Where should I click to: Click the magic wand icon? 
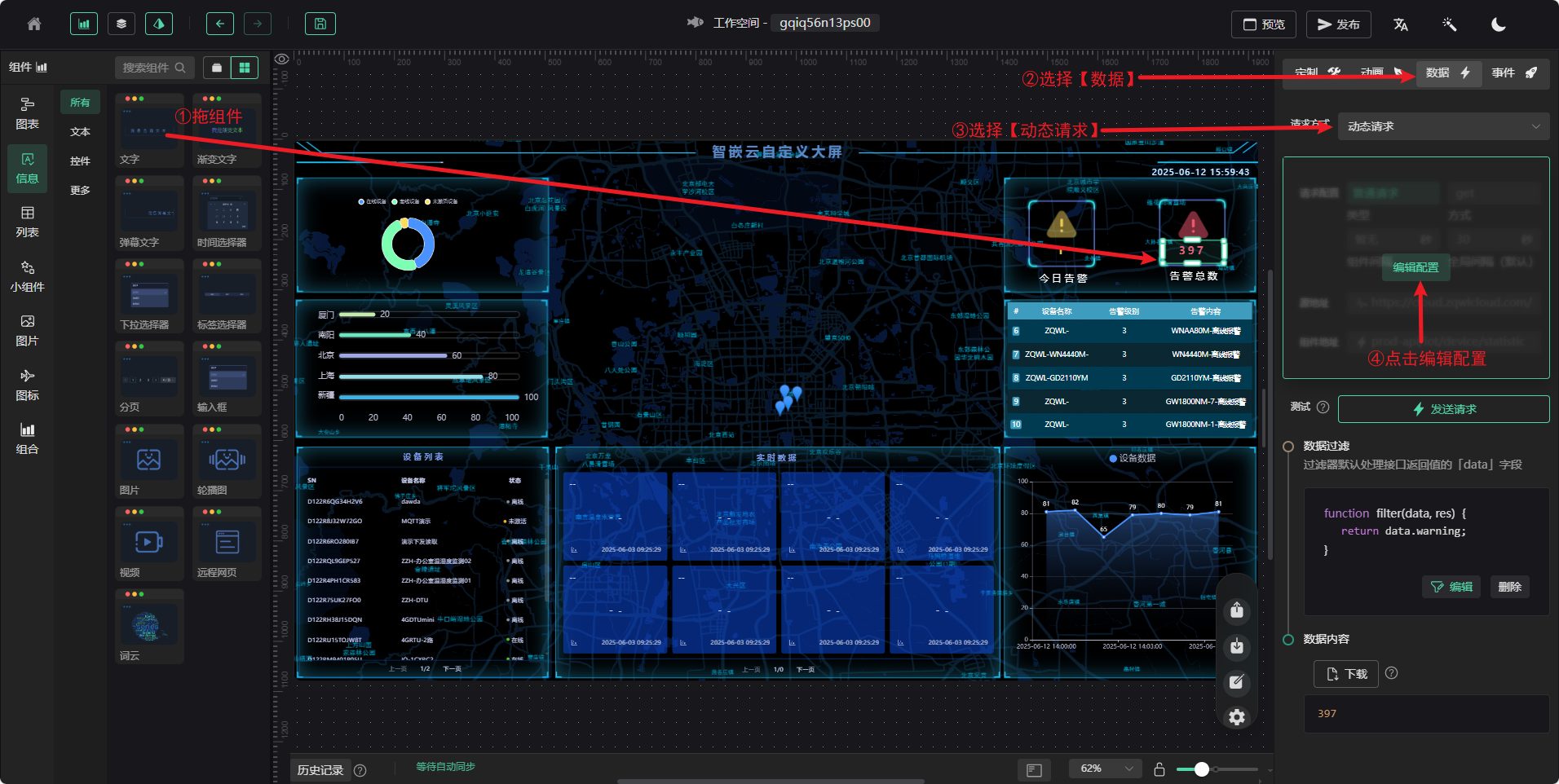click(1449, 24)
